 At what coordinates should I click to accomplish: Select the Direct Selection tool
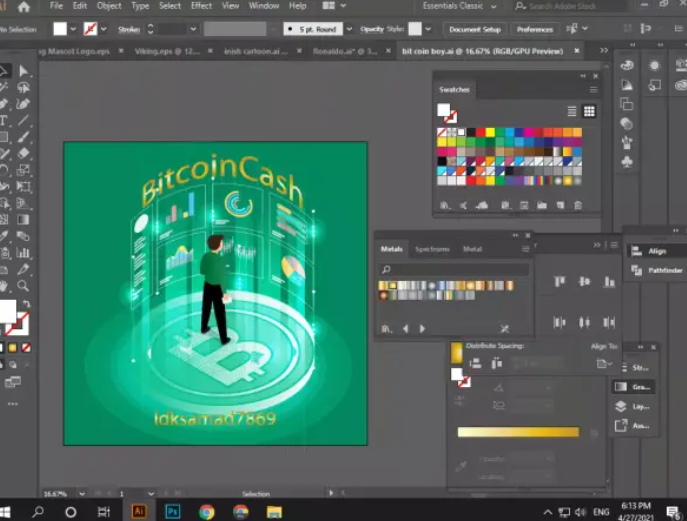coord(23,71)
